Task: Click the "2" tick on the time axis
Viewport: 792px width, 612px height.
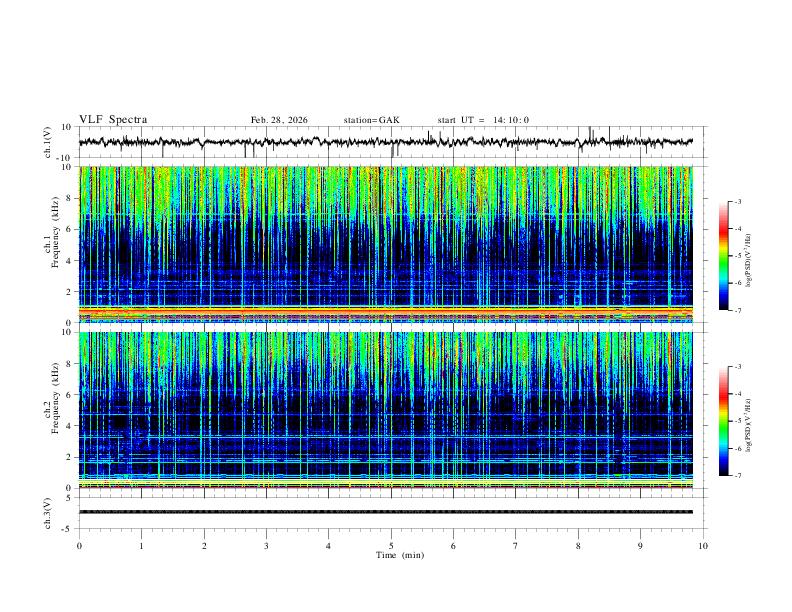Action: (x=204, y=546)
